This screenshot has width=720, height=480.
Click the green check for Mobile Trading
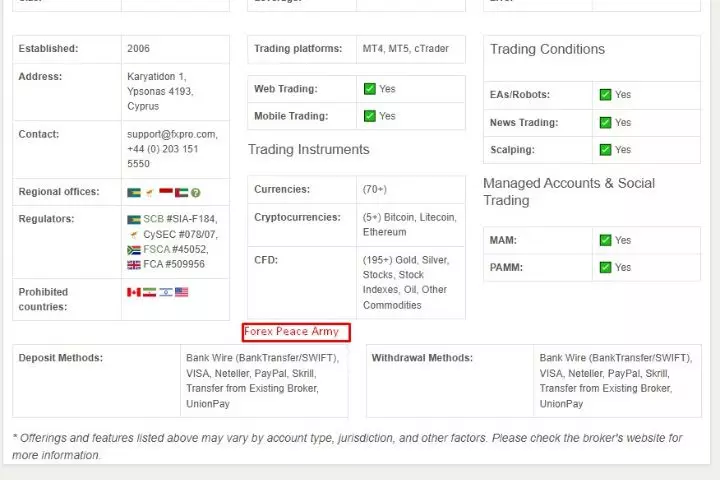click(x=370, y=116)
